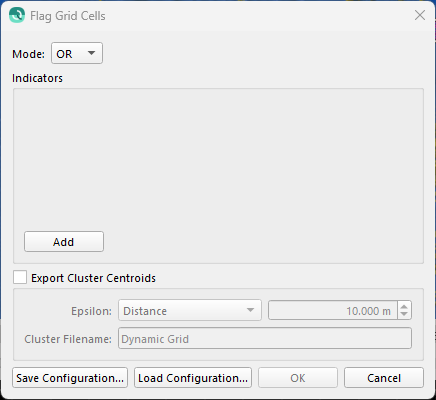
Task: Add a new indicator
Action: click(64, 242)
